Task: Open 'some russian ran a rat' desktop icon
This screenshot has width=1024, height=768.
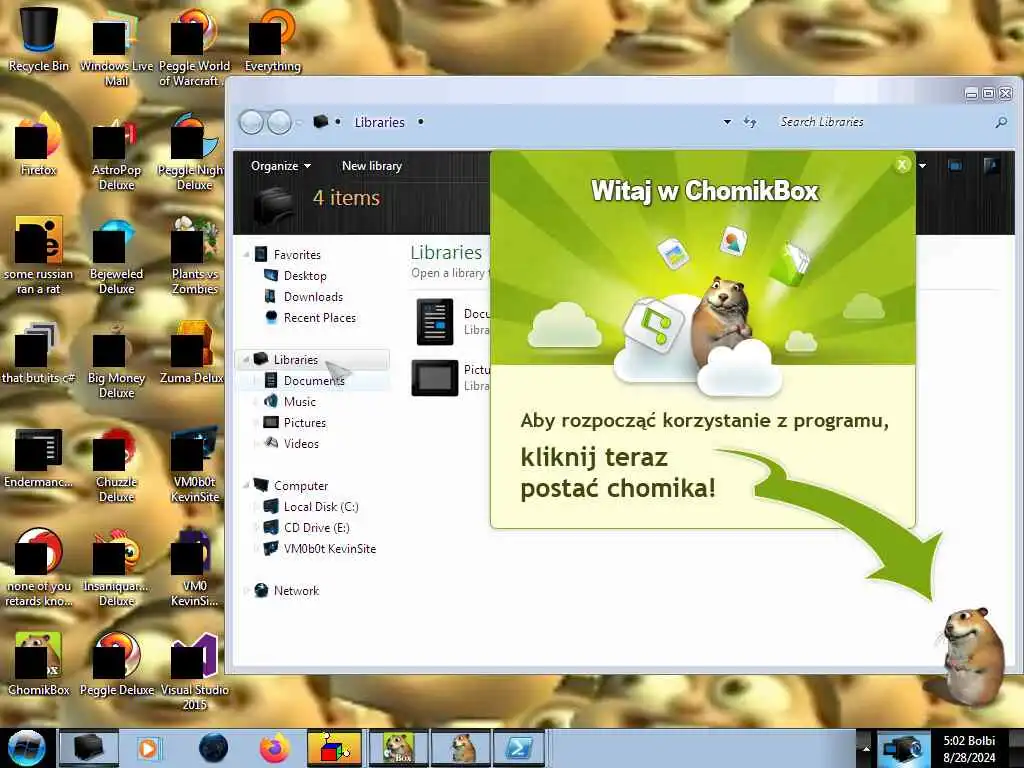Action: click(39, 255)
